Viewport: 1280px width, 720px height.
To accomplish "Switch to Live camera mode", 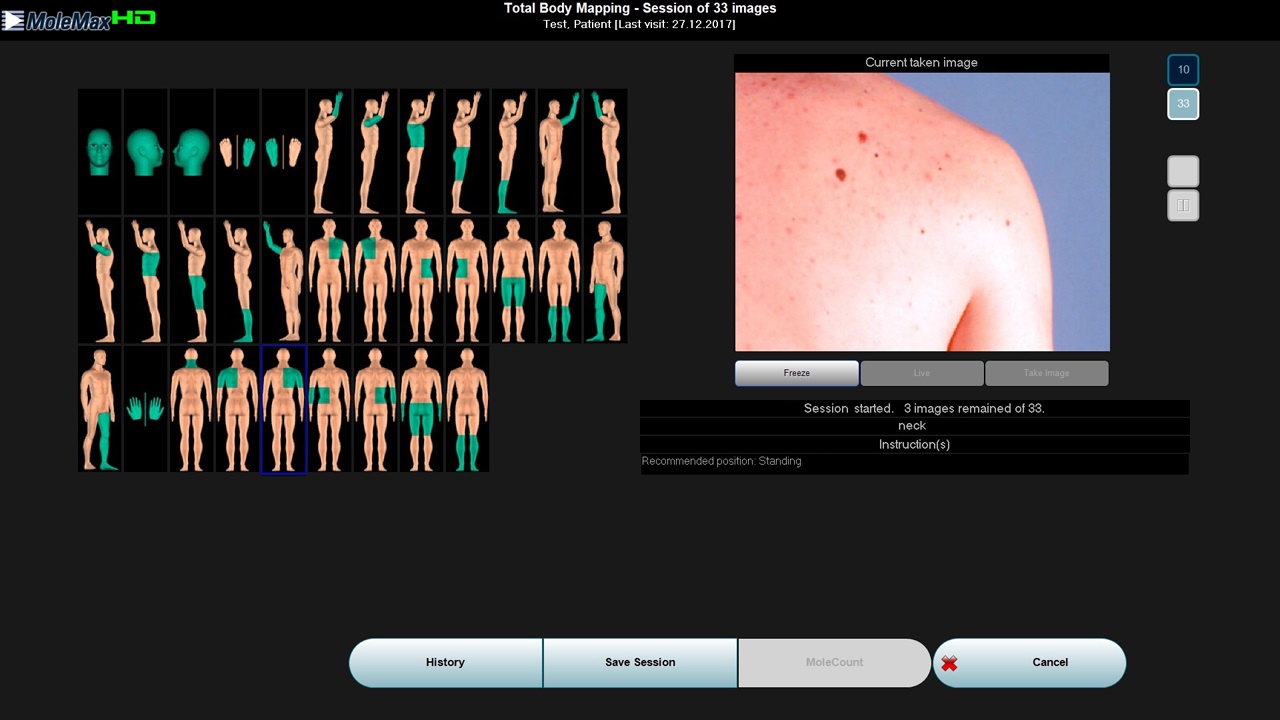I will pos(922,373).
